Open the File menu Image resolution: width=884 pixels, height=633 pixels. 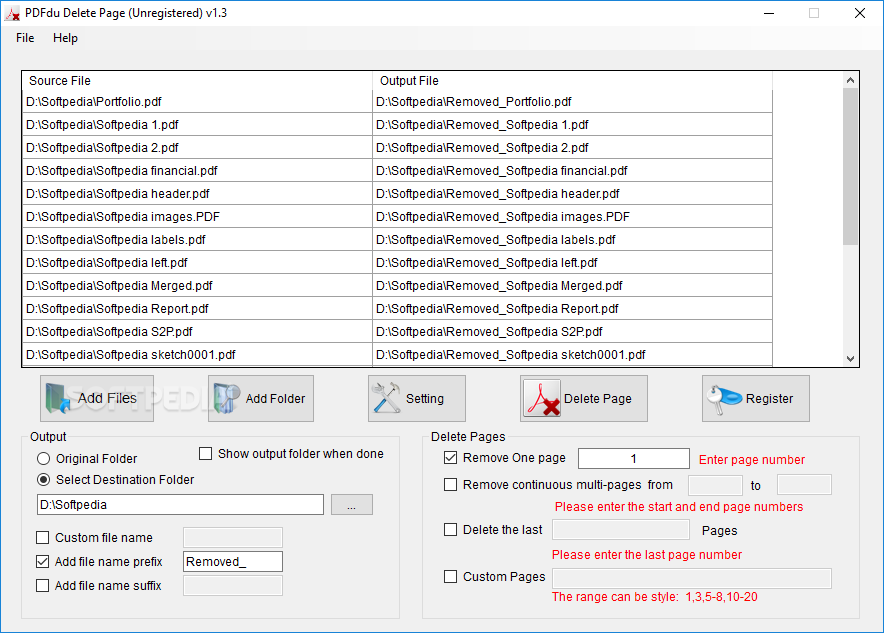pyautogui.click(x=25, y=38)
